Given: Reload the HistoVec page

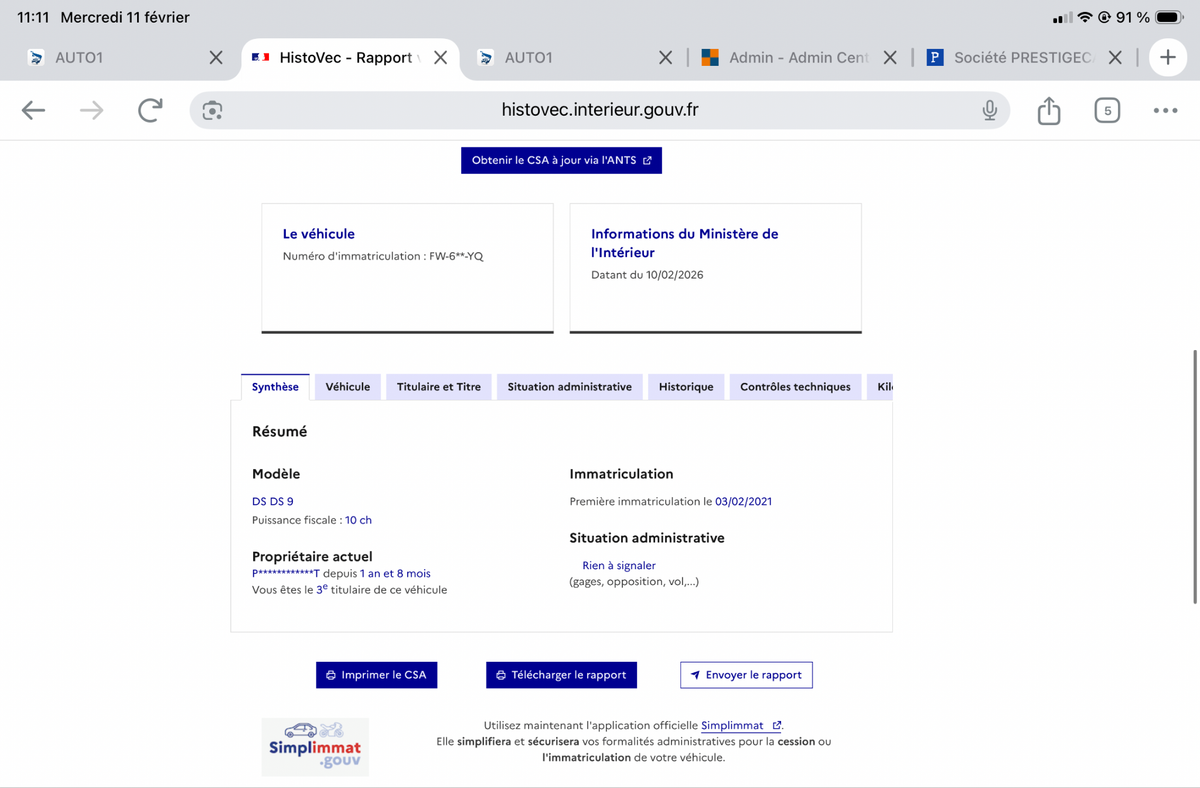Looking at the screenshot, I should coord(150,110).
